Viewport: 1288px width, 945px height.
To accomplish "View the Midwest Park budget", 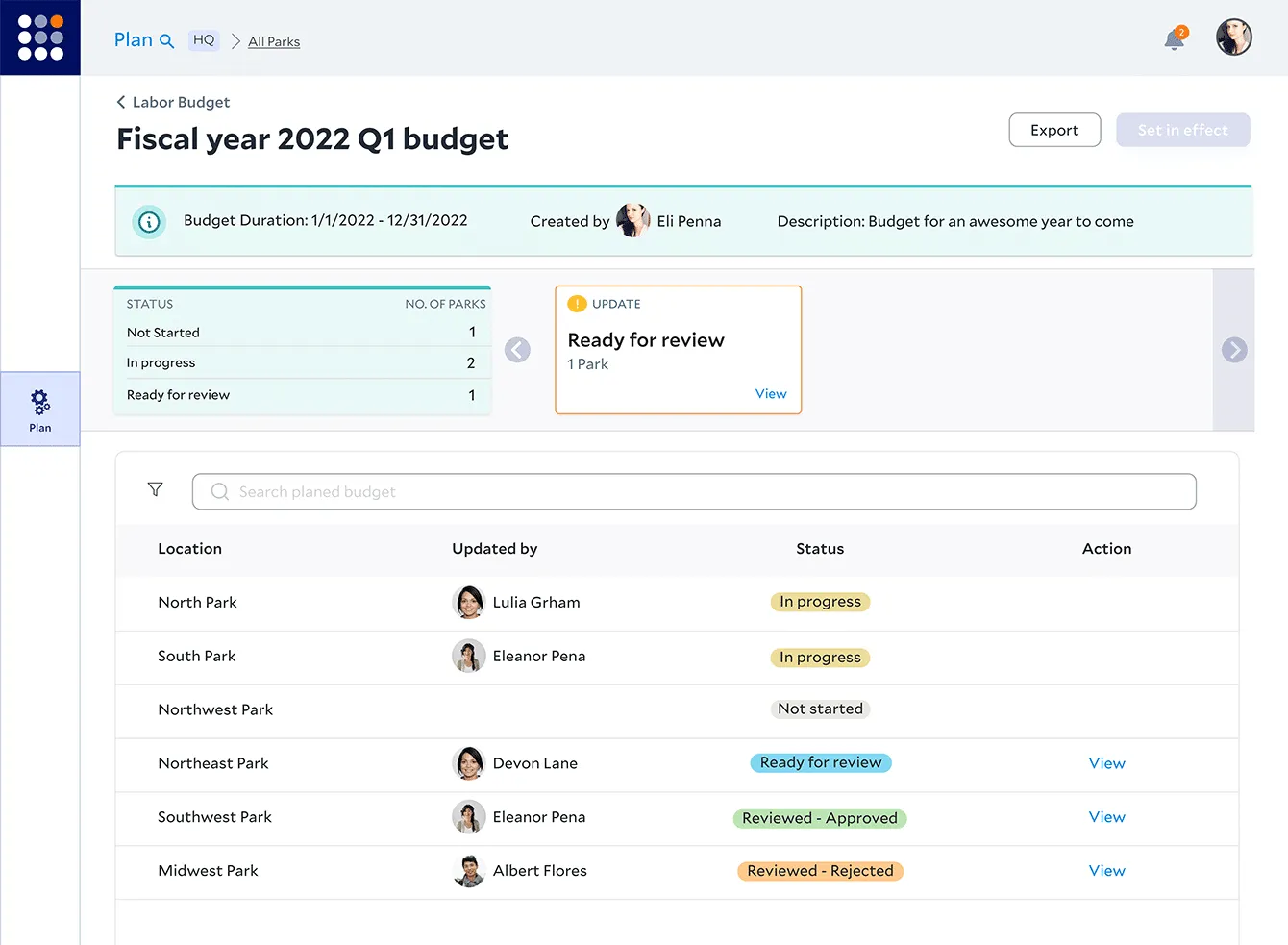I will point(1106,871).
